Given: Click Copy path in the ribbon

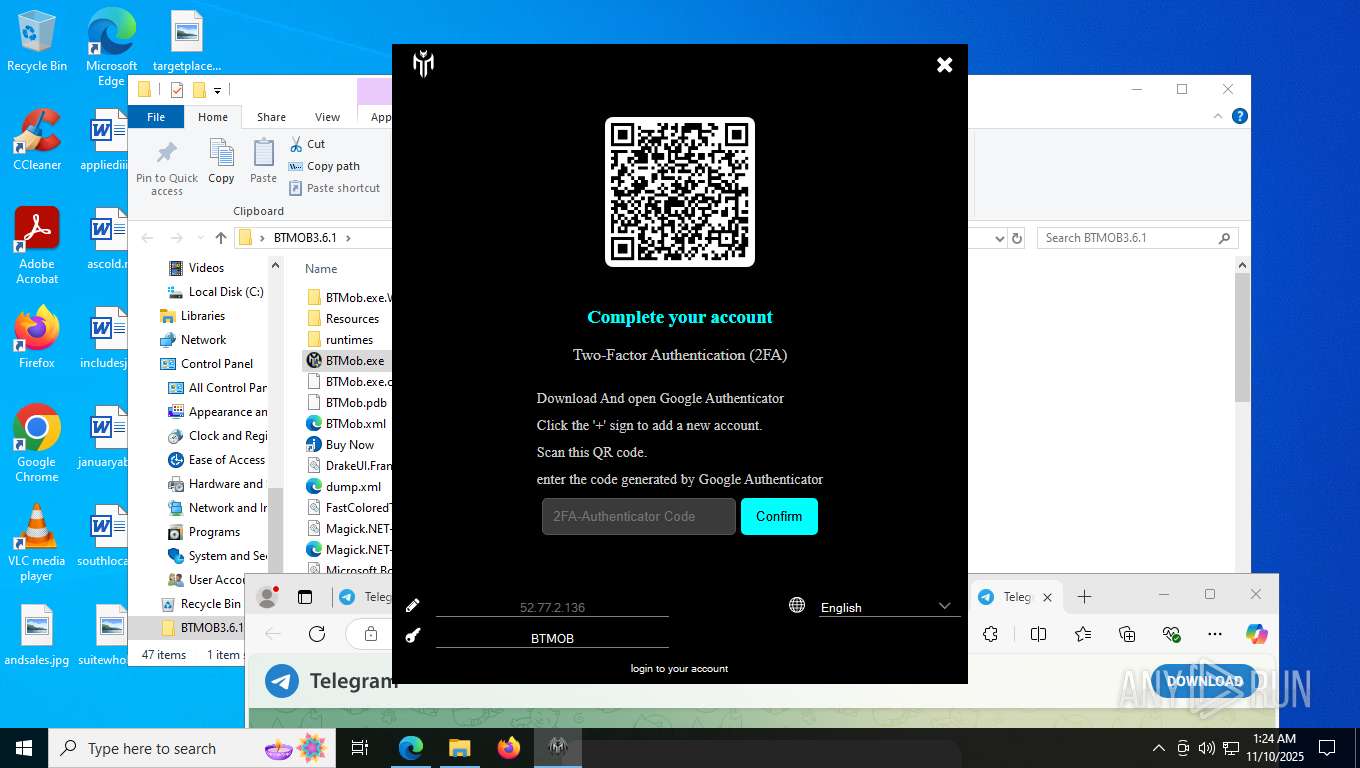Looking at the screenshot, I should click(x=324, y=166).
